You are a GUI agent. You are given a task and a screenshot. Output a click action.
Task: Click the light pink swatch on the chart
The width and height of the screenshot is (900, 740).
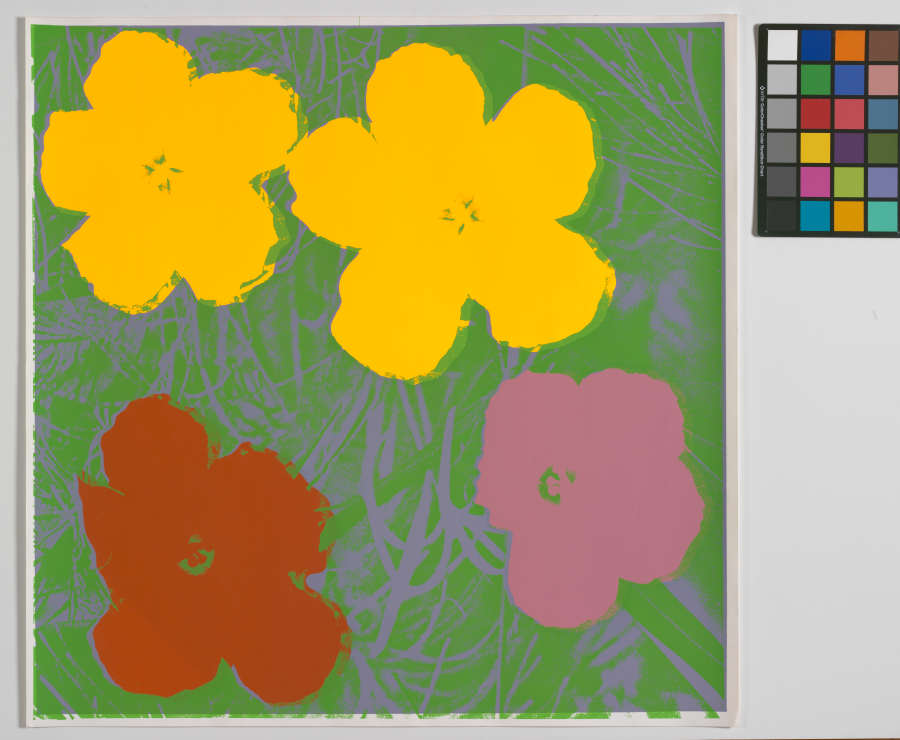point(883,80)
